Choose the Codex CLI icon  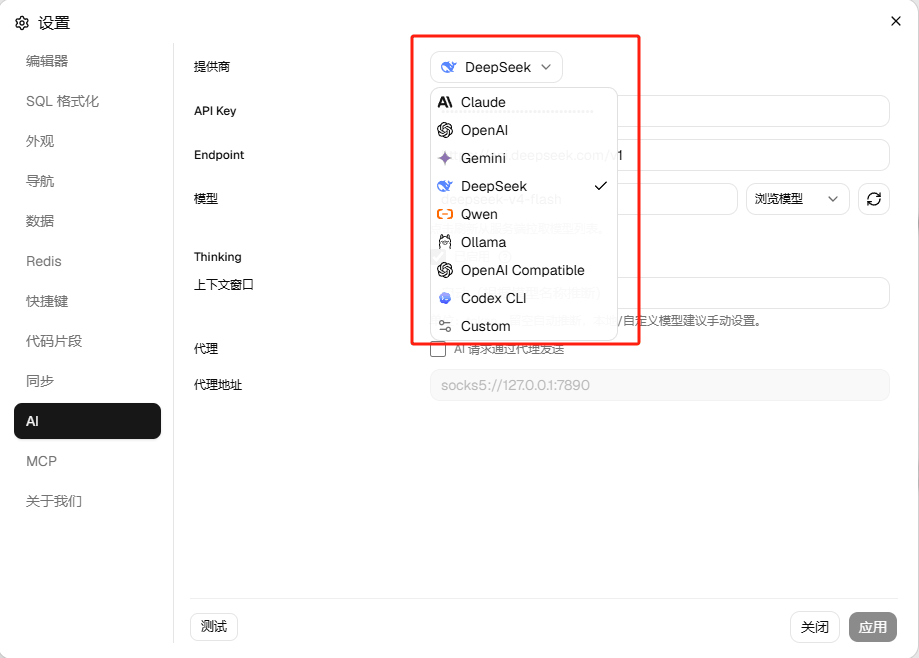(445, 298)
